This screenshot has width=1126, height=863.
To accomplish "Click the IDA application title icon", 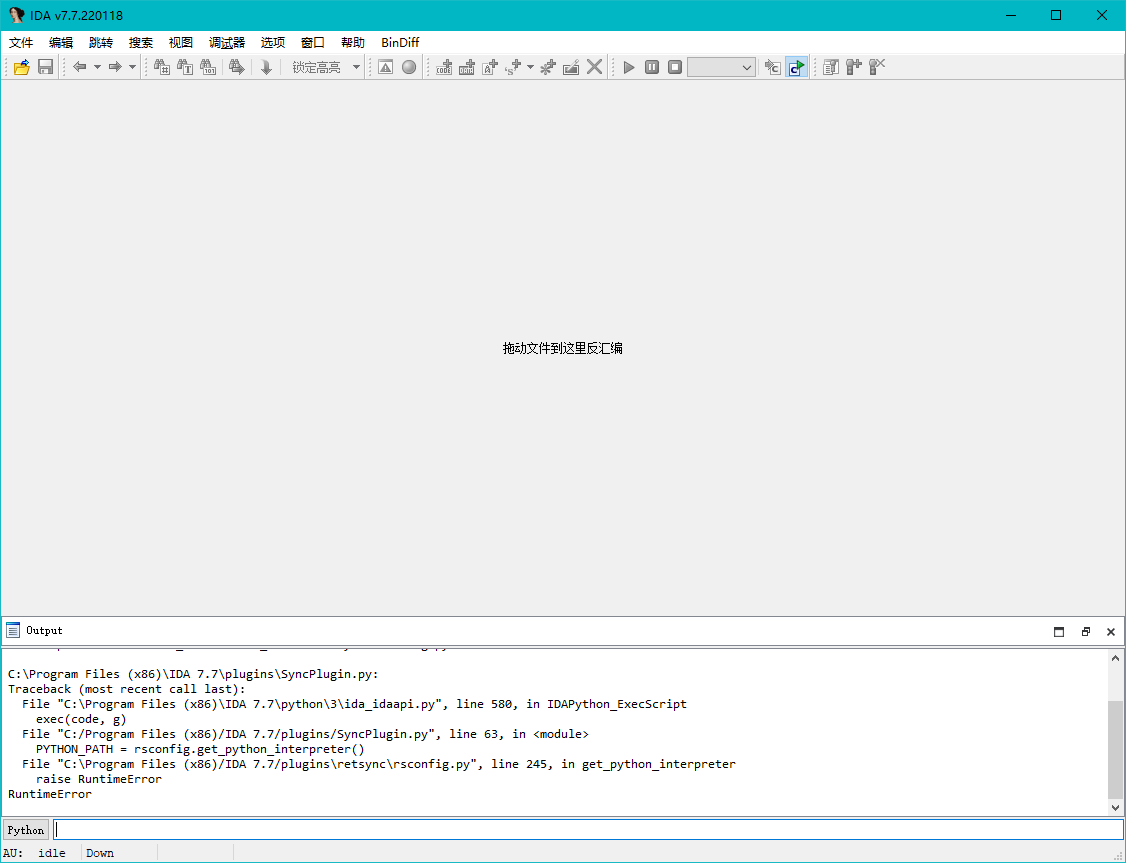I will point(16,15).
